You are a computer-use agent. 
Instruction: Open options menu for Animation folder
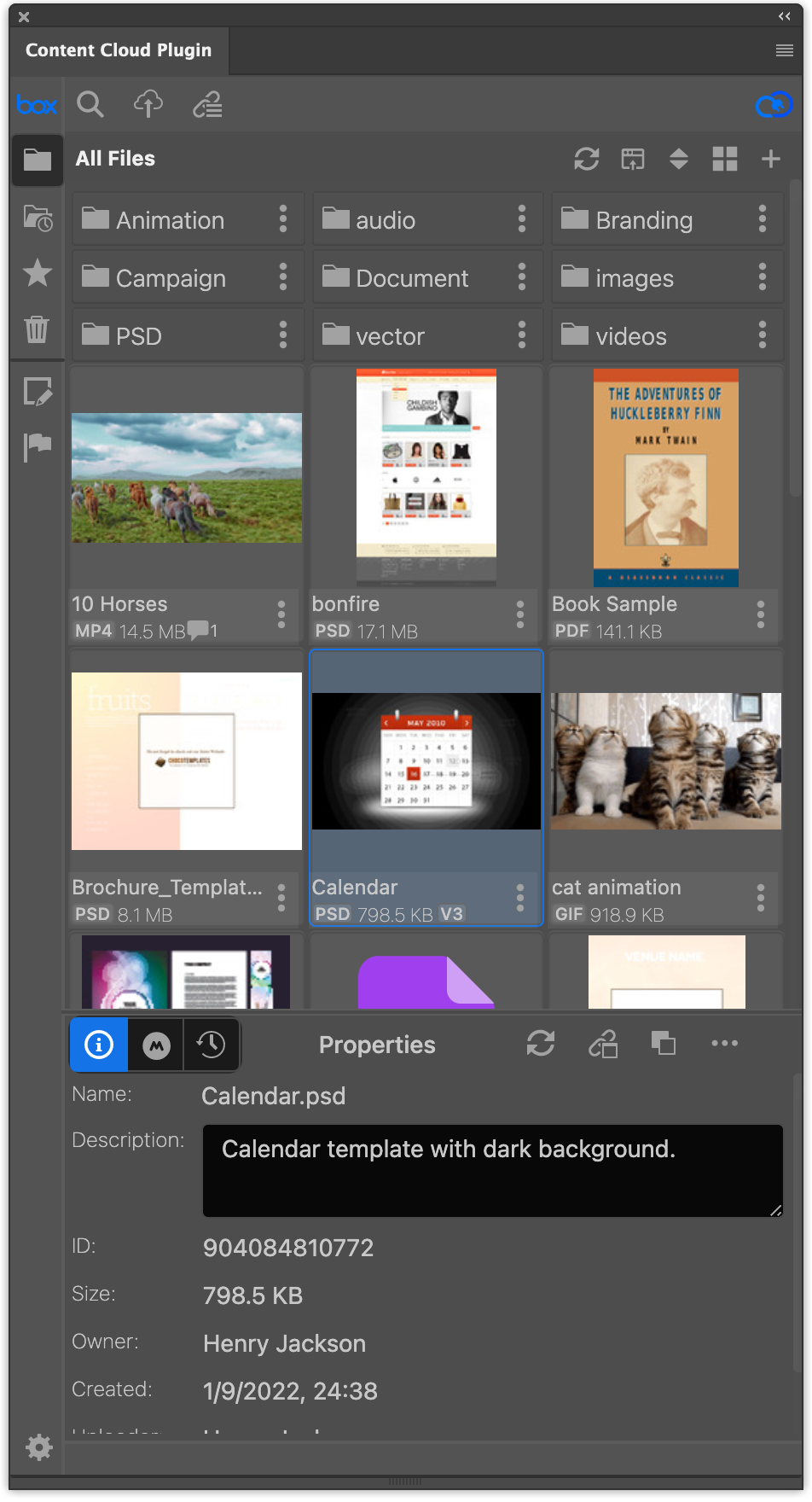283,219
